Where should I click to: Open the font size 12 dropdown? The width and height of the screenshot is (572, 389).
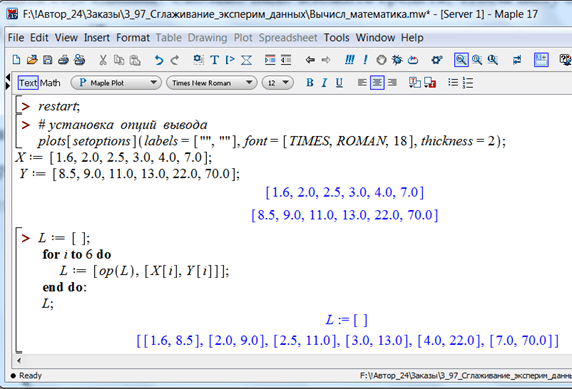(278, 83)
